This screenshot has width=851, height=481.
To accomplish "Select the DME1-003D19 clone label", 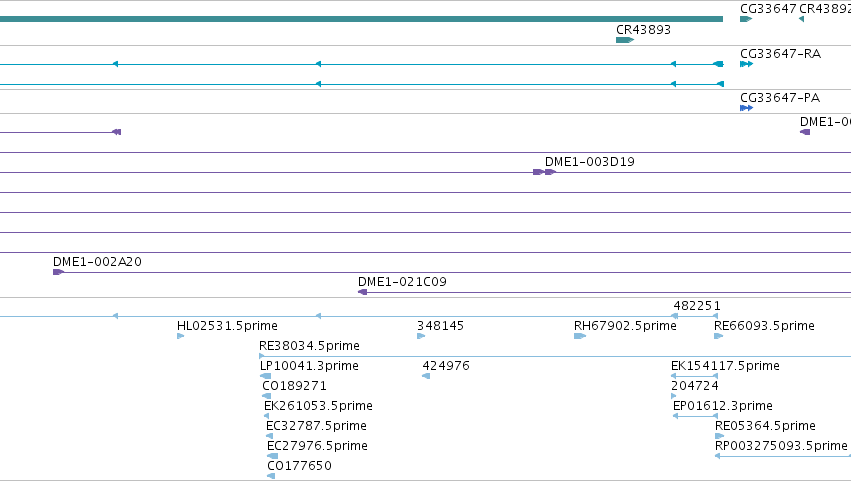I will (589, 162).
